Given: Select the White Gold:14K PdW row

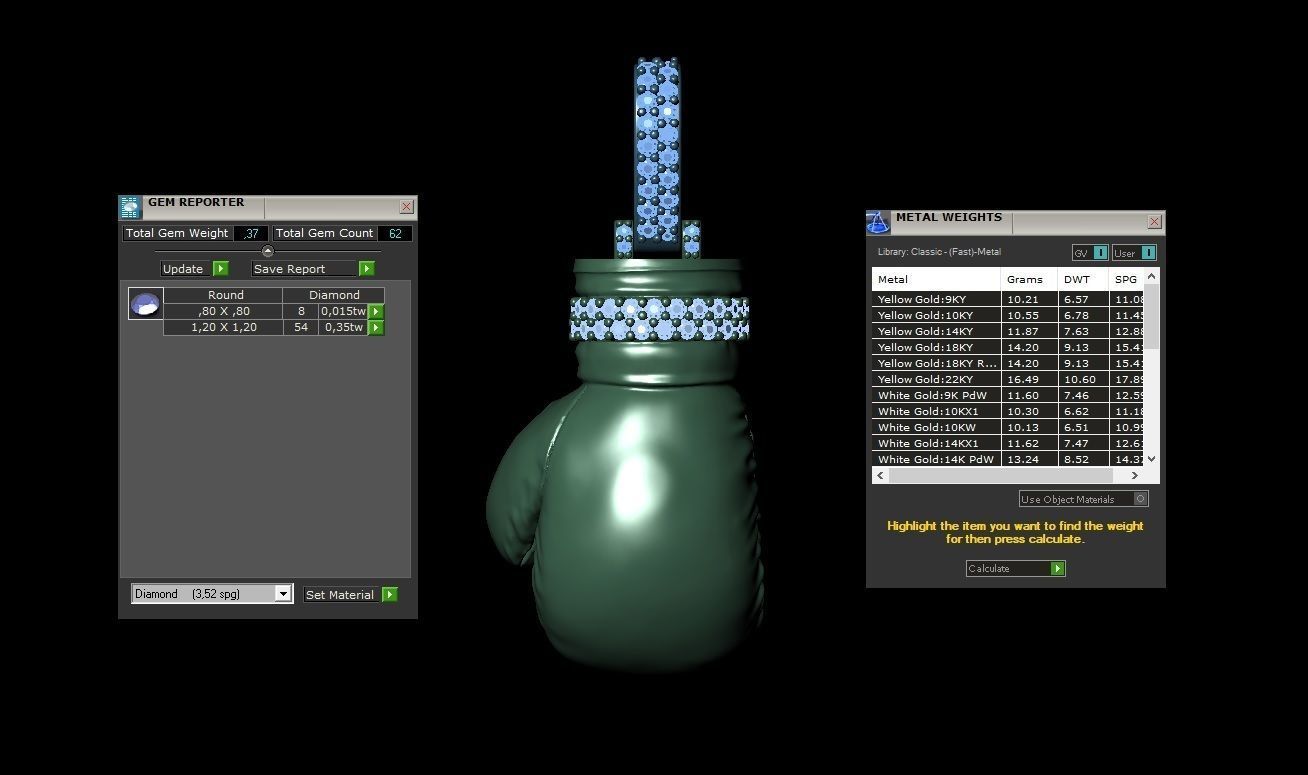Looking at the screenshot, I should point(1008,459).
